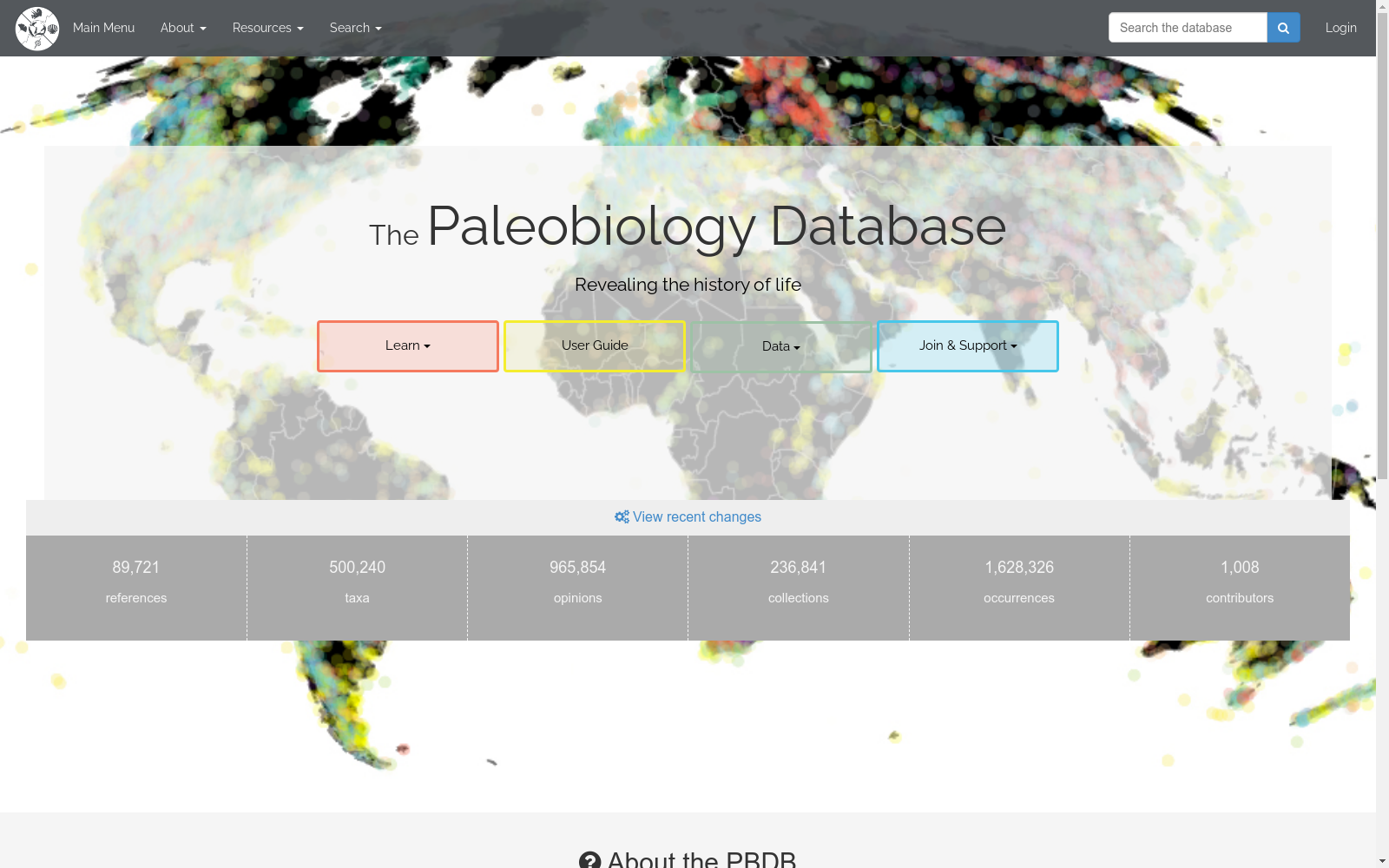1389x868 pixels.
Task: Click the 1,008 contributors stat
Action: (1240, 588)
